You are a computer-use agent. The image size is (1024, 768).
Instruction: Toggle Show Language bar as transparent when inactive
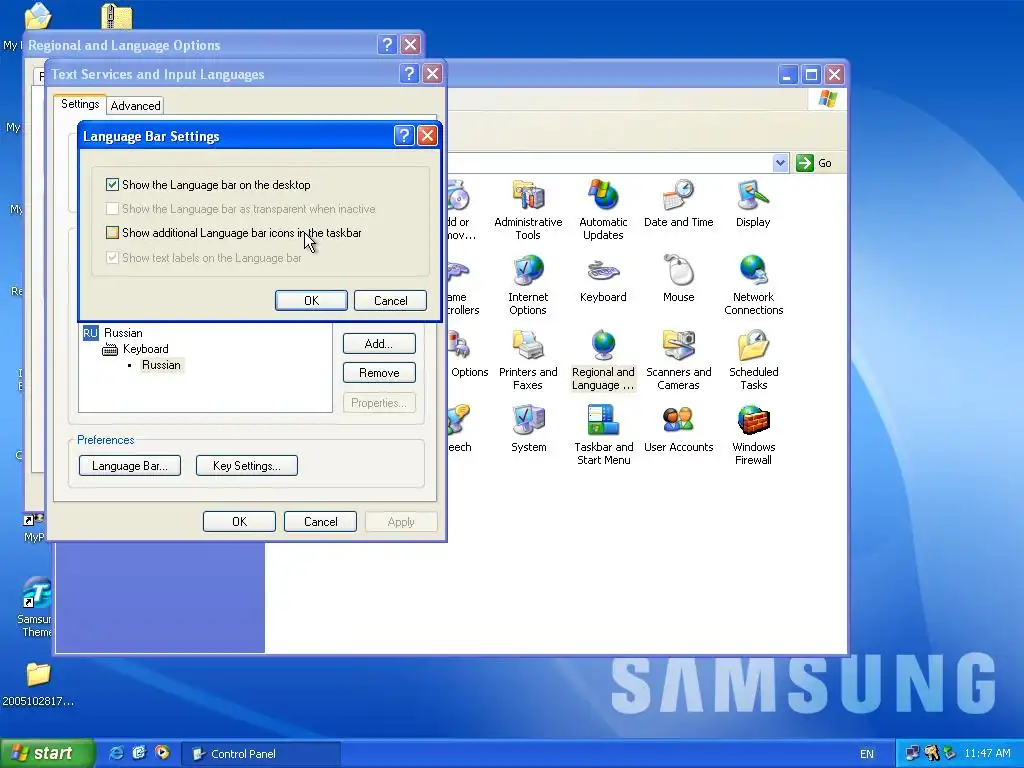point(112,208)
